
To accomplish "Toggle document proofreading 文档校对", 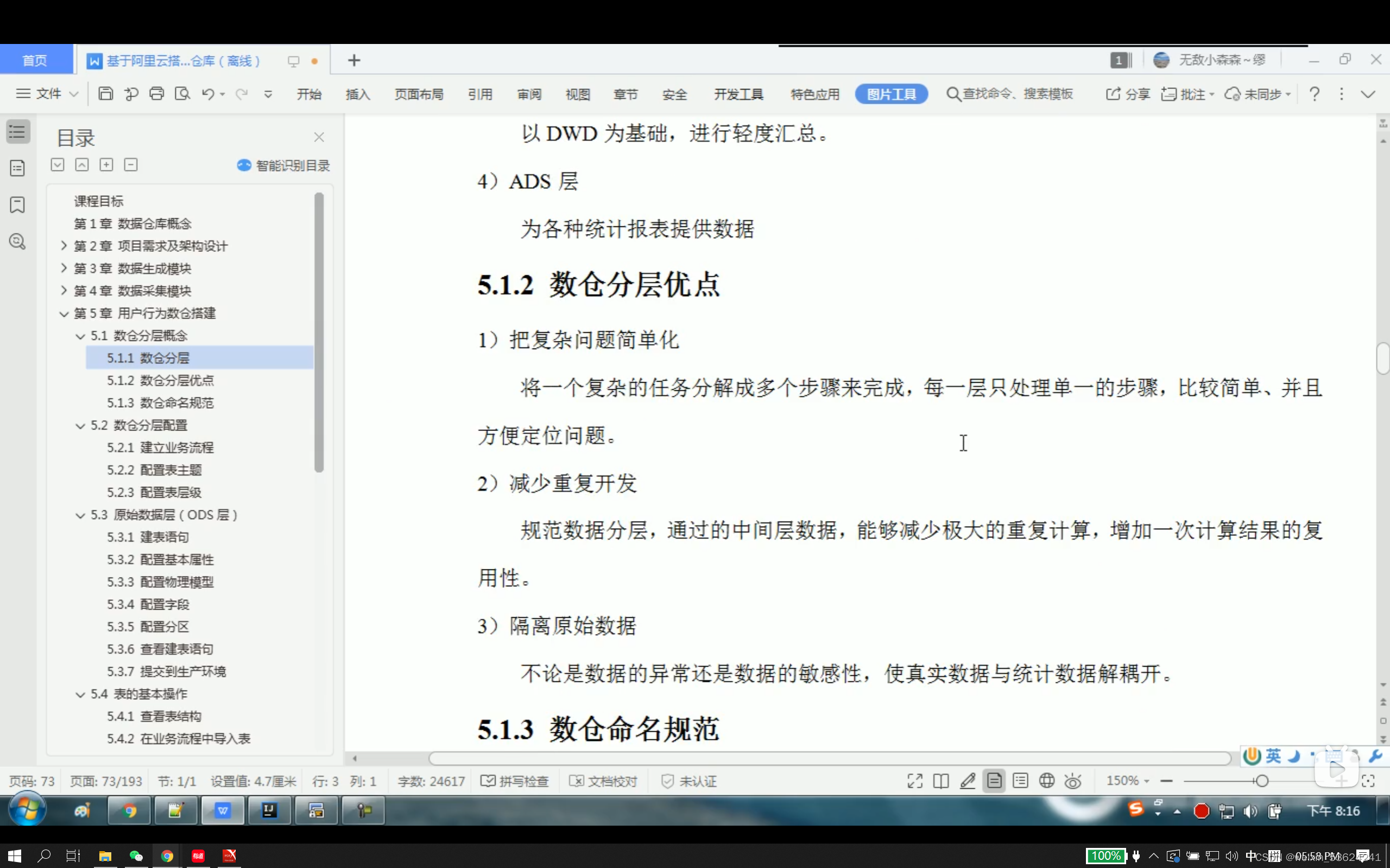I will [603, 781].
